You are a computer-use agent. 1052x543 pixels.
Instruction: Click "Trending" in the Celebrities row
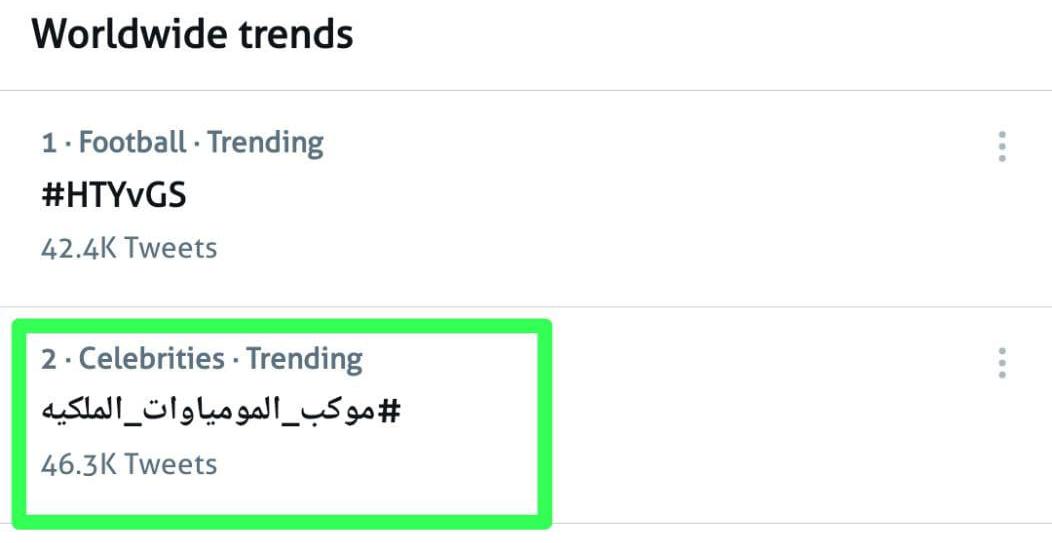point(304,358)
